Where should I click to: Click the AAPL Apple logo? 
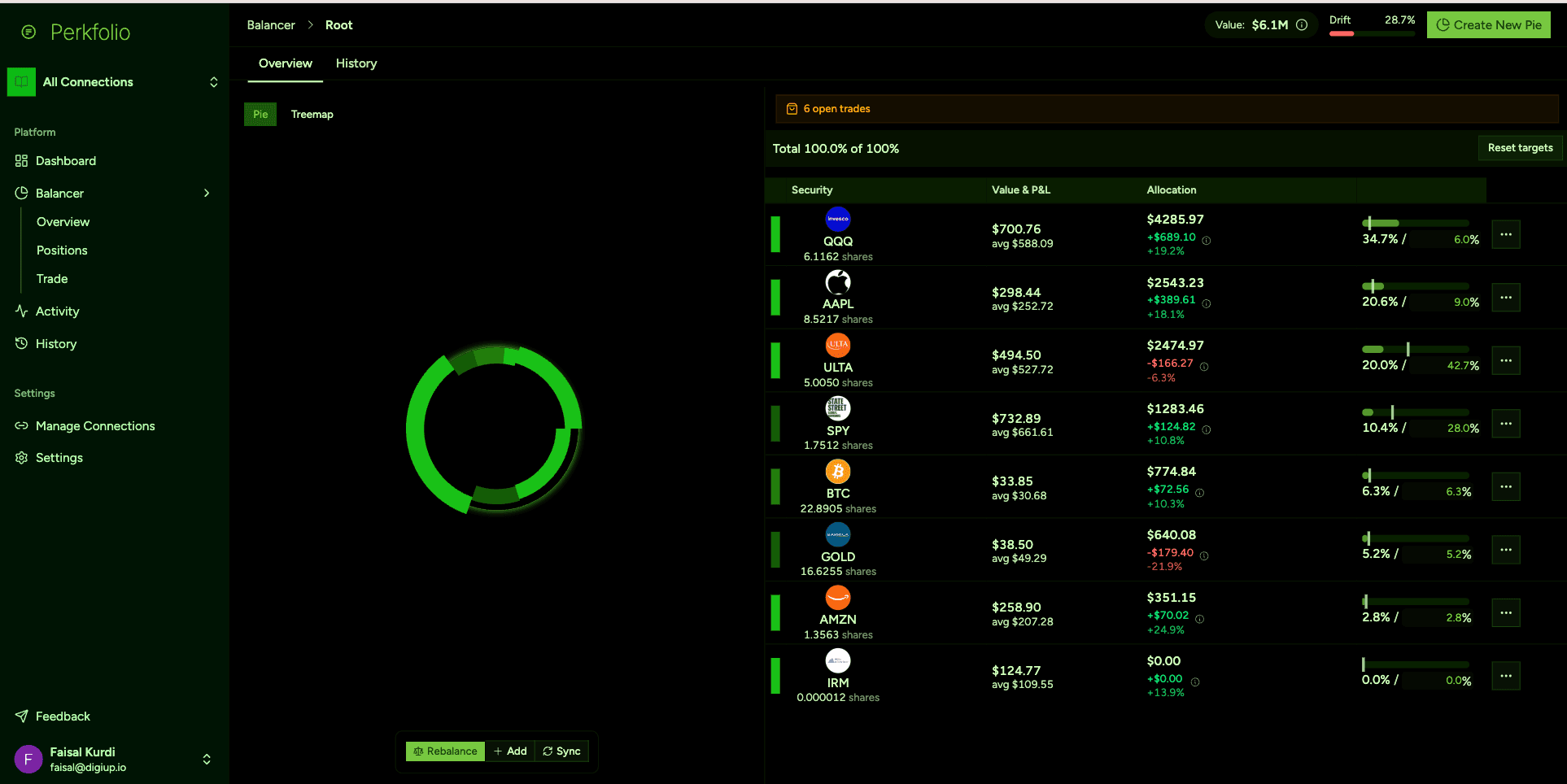[x=838, y=282]
